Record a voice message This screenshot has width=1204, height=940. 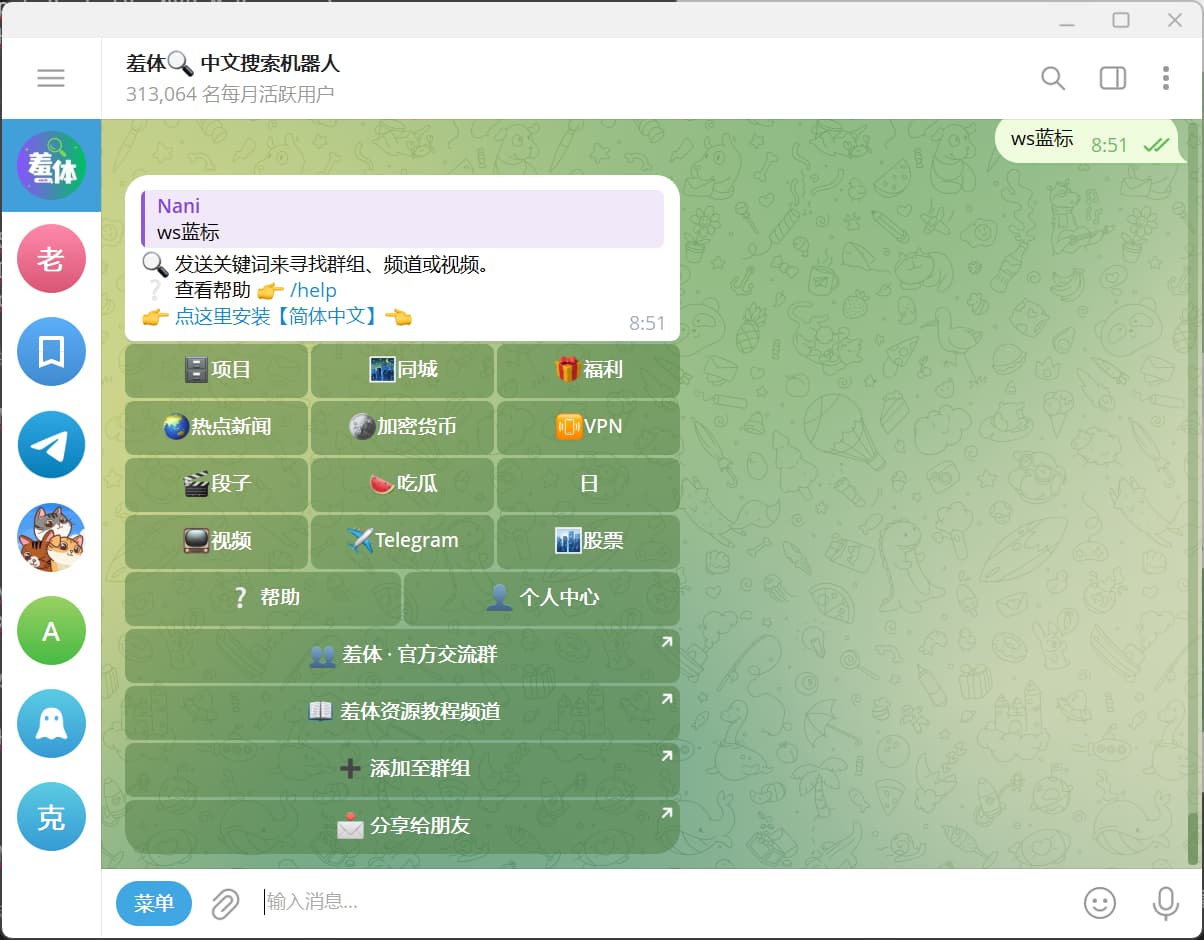tap(1165, 903)
